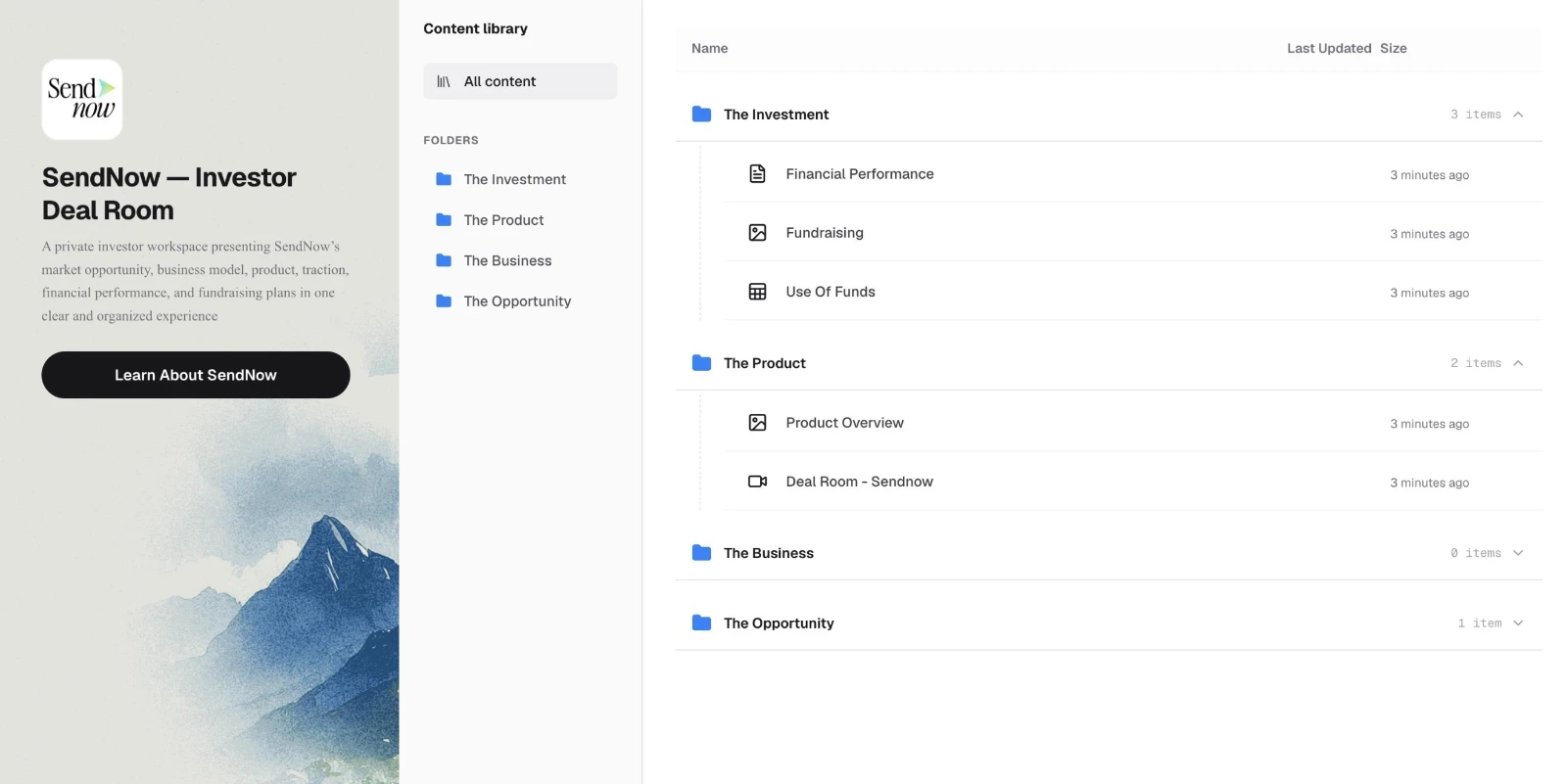Click The Investment folder title in list
1567x784 pixels.
[777, 115]
